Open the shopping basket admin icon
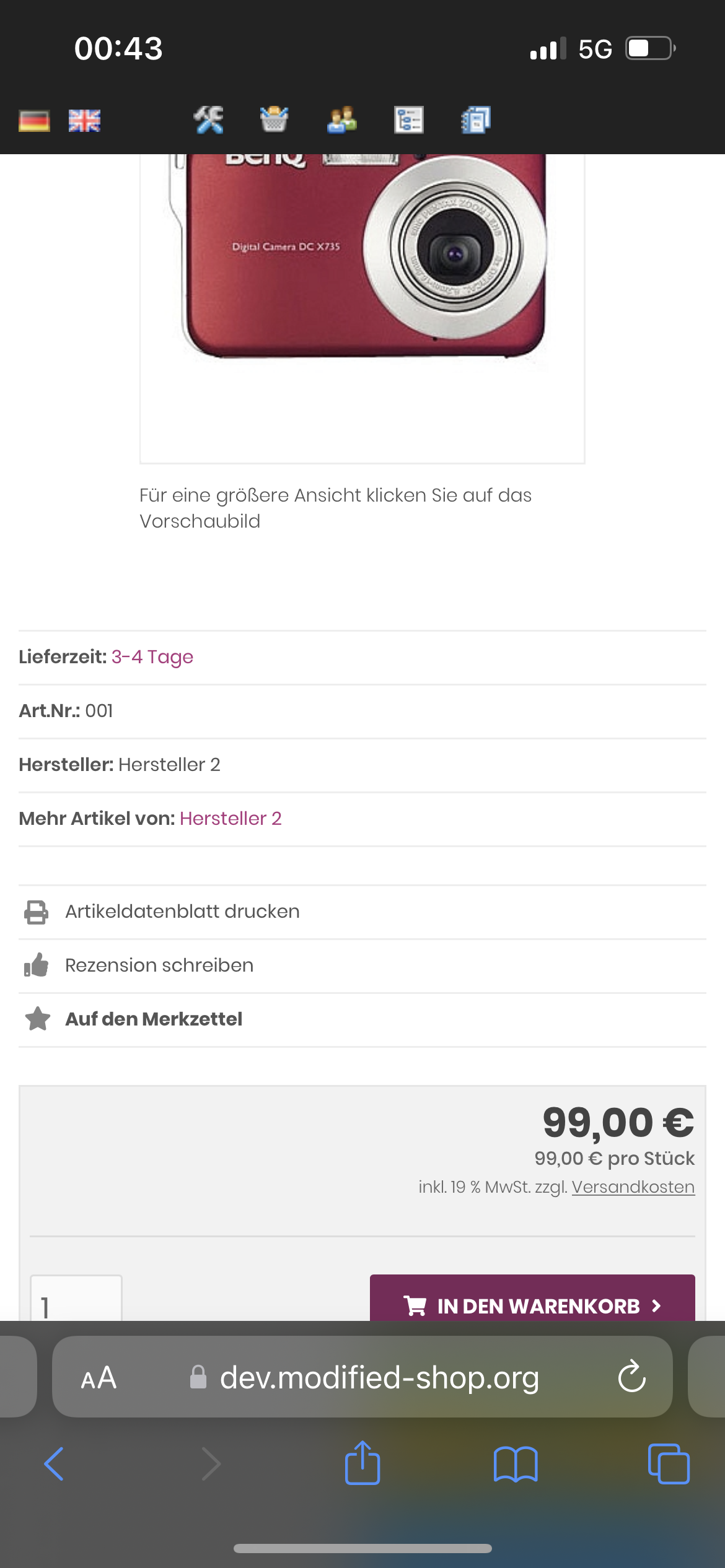The height and width of the screenshot is (1568, 725). click(274, 120)
